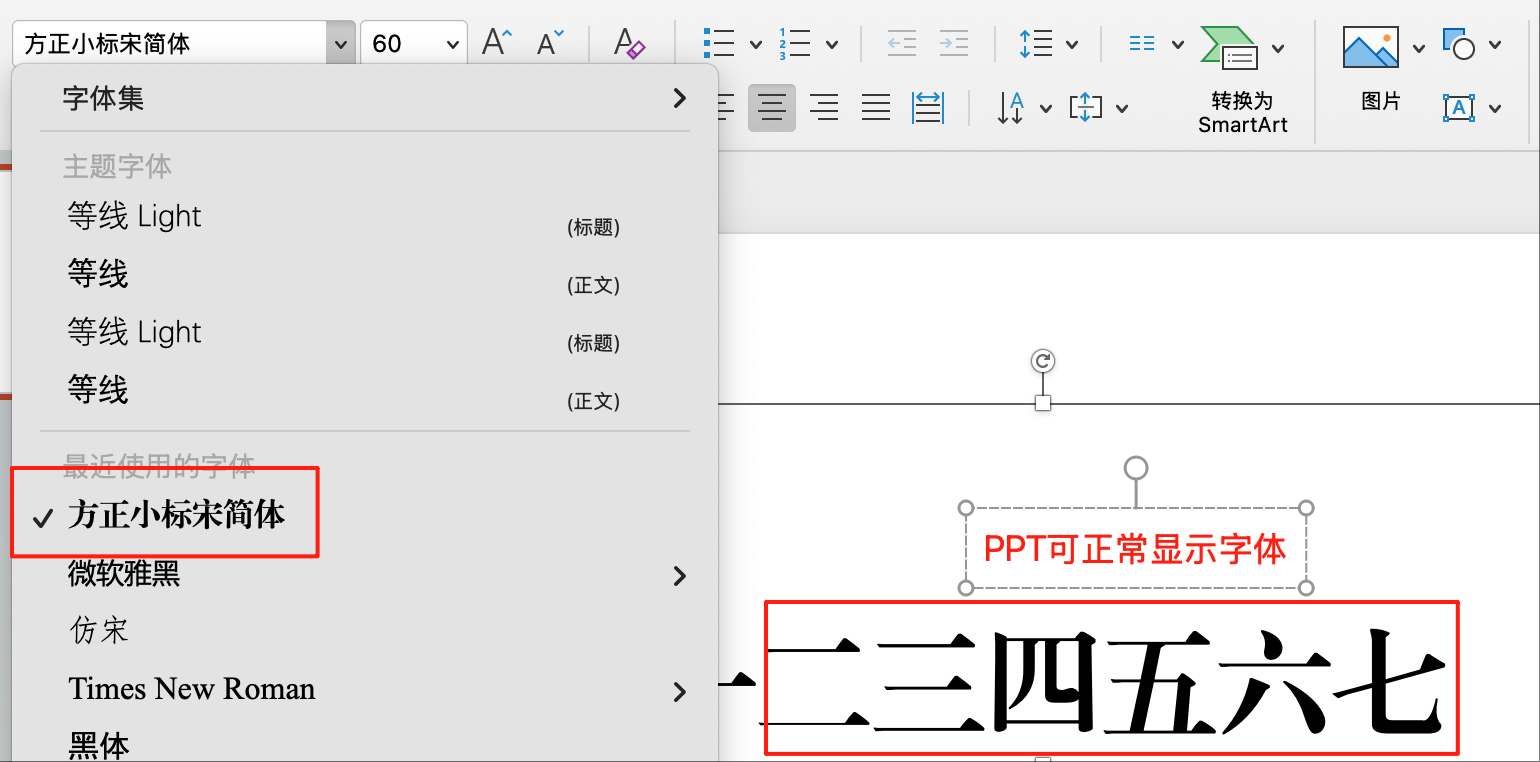This screenshot has height=762, width=1540.
Task: Open the font size 60 dropdown
Action: tap(452, 44)
